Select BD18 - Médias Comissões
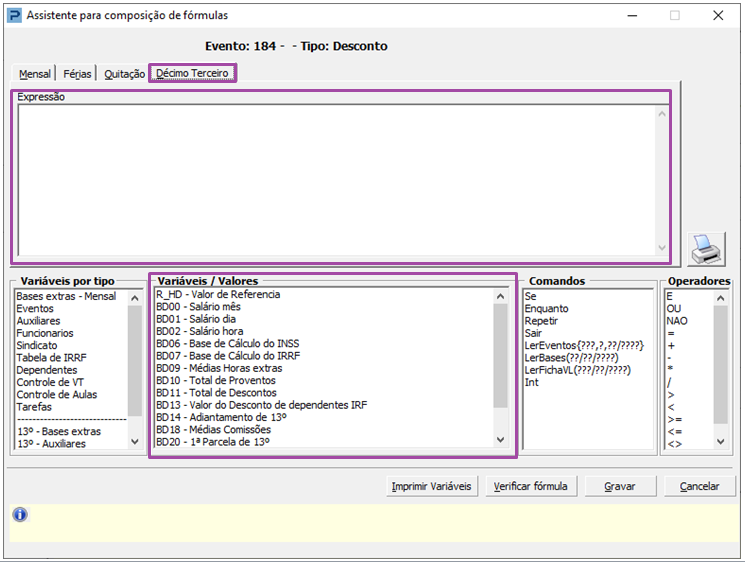The width and height of the screenshot is (745, 562). coord(214,430)
